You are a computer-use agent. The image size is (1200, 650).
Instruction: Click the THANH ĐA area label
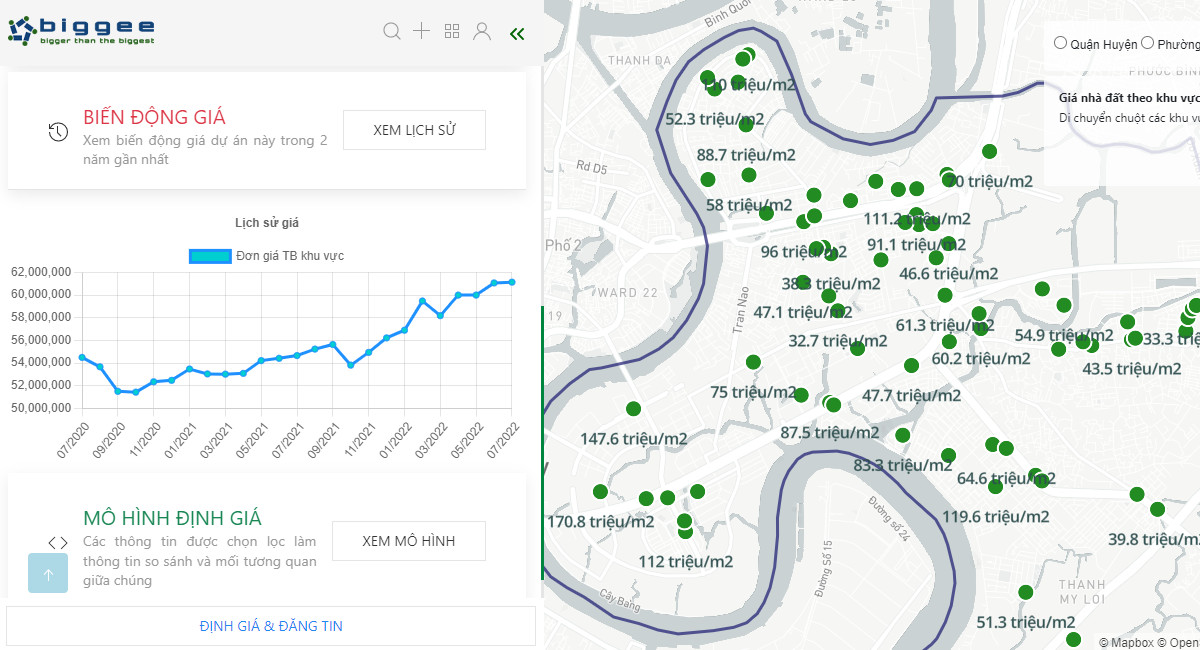[x=640, y=61]
